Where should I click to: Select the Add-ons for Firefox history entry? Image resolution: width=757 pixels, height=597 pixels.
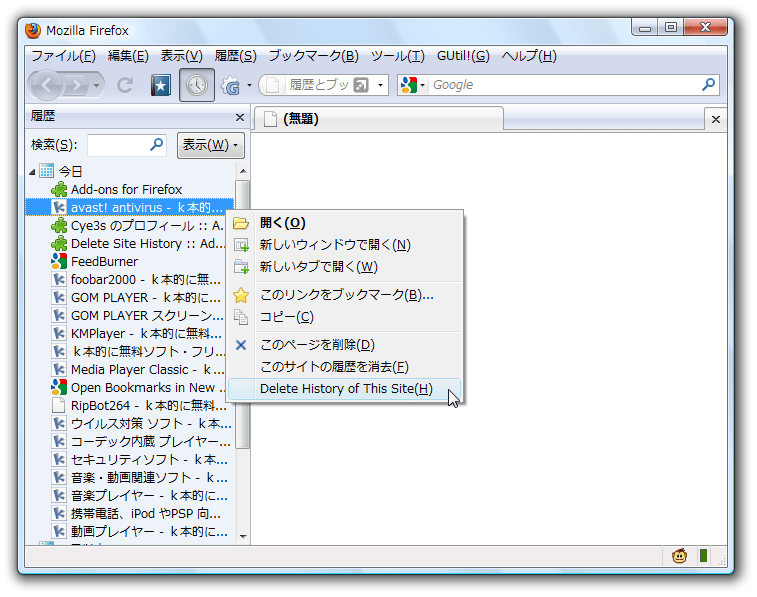point(126,190)
